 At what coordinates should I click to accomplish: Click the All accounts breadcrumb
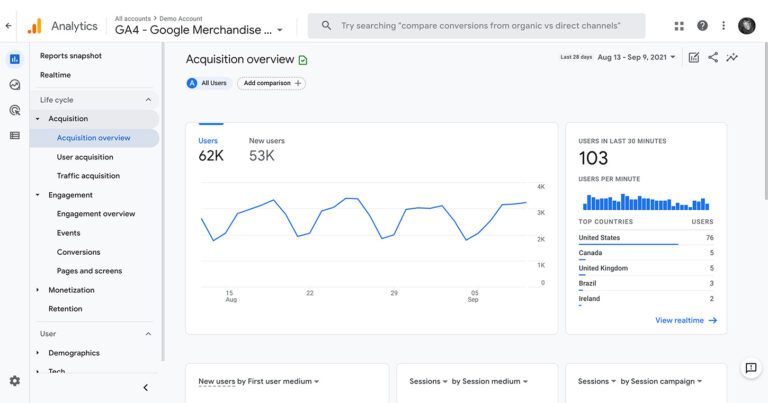[x=133, y=19]
